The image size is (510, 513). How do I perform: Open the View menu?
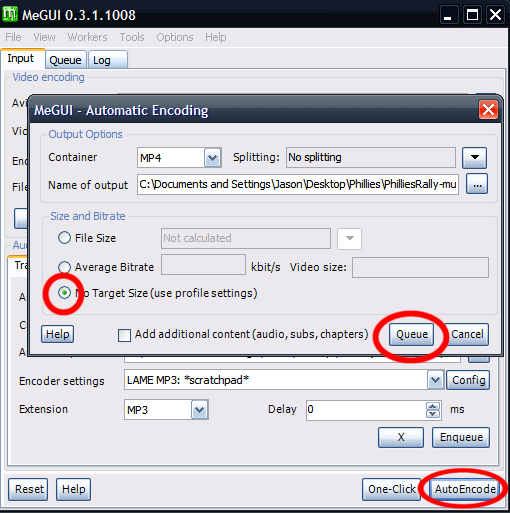click(x=44, y=37)
